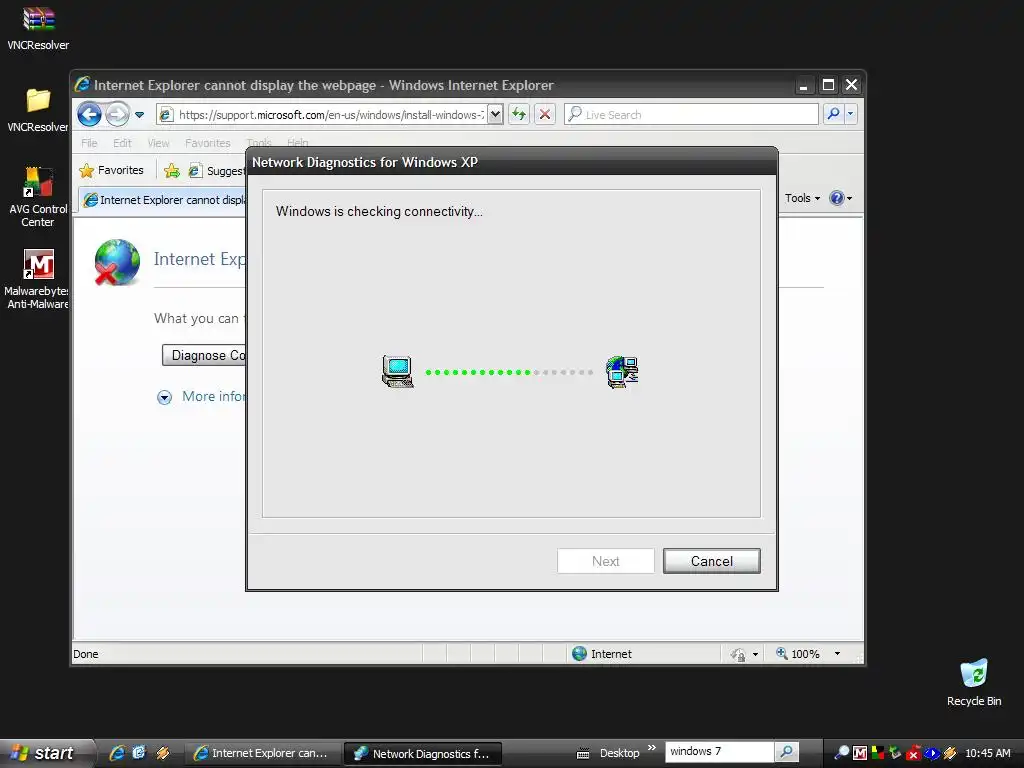Click Malwarebytes tray icon
Image resolution: width=1024 pixels, height=768 pixels.
[x=860, y=753]
